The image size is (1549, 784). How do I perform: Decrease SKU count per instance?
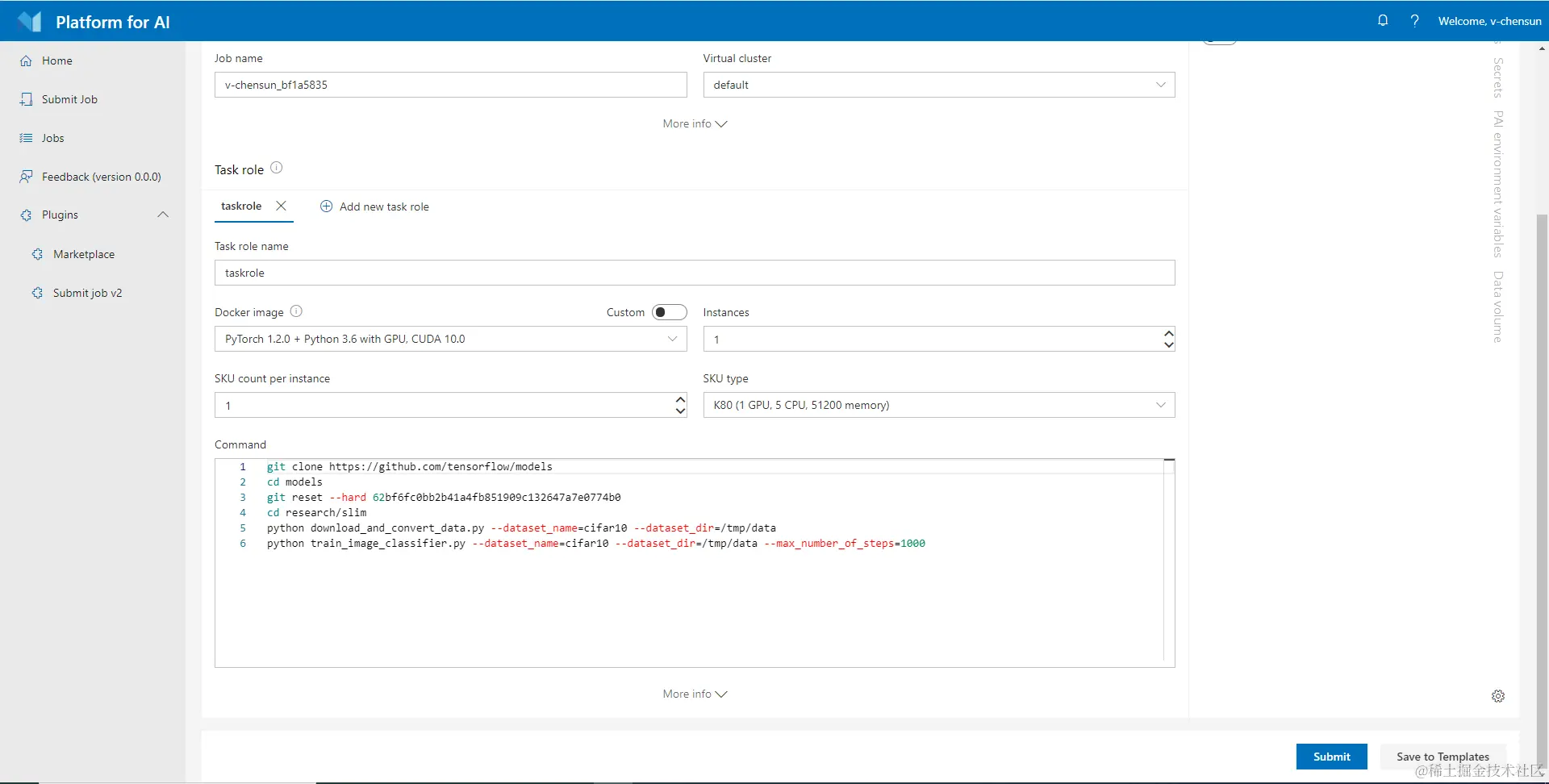coord(680,411)
